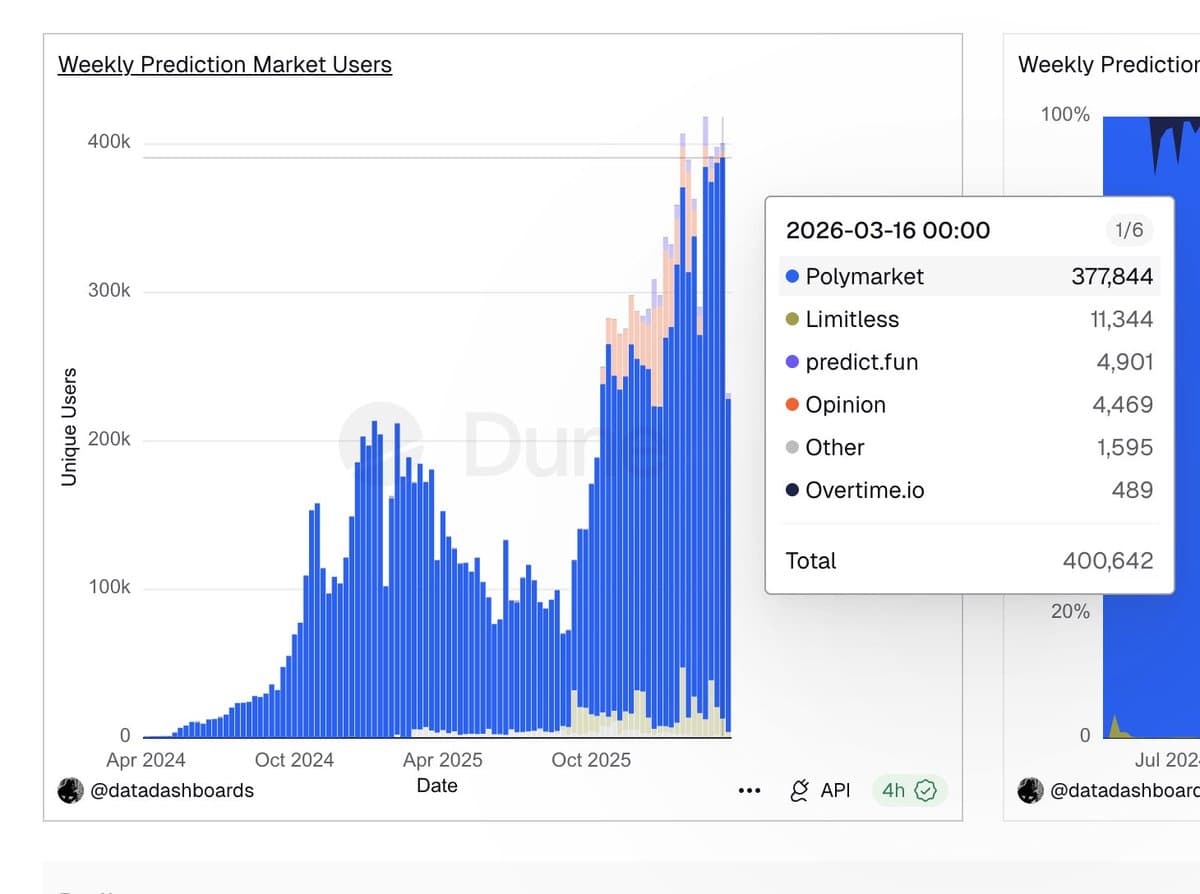
Task: Click the green verified checkmark badge next to 4h
Action: tap(925, 790)
